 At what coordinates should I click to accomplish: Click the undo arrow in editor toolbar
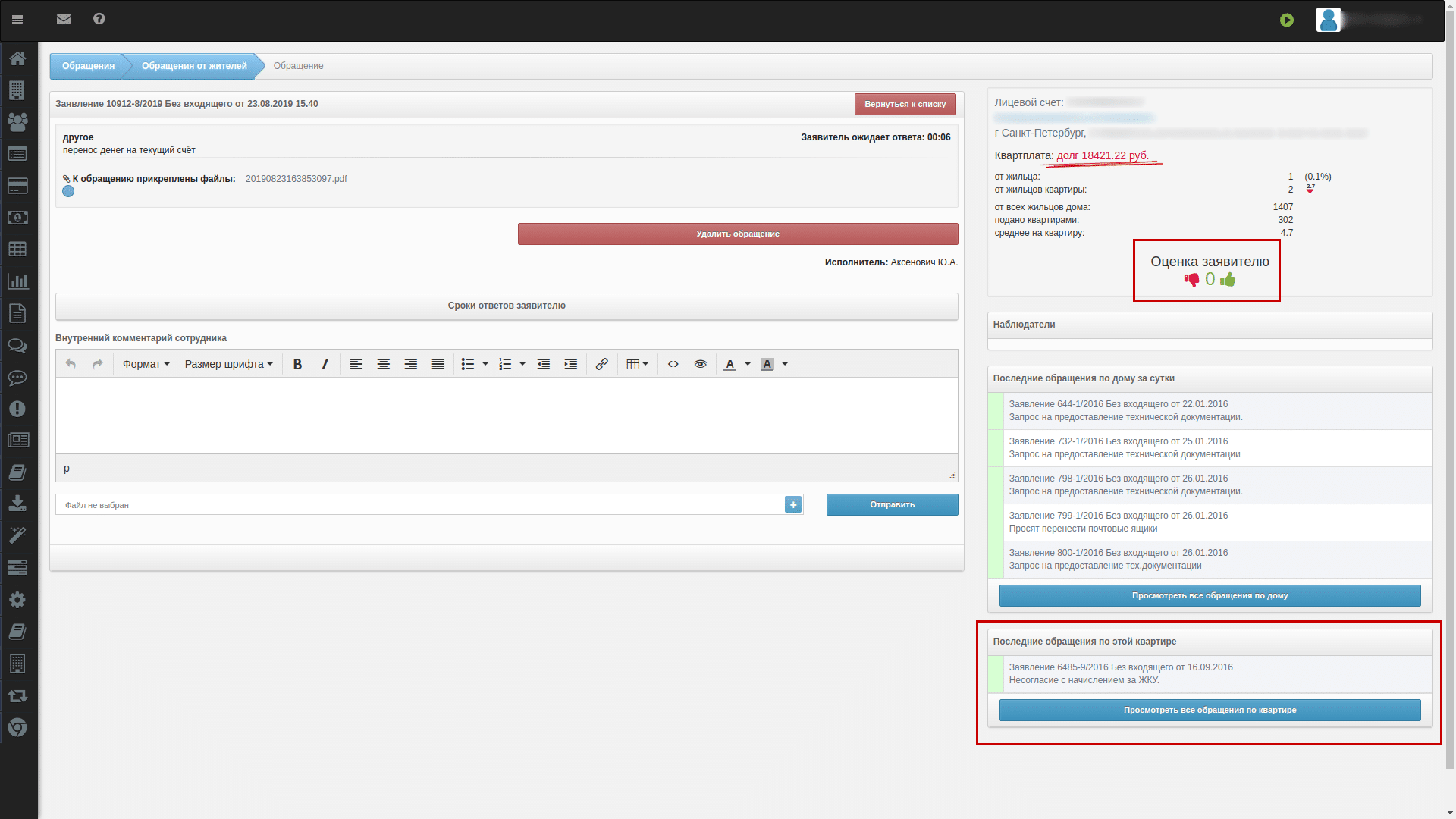click(x=71, y=364)
